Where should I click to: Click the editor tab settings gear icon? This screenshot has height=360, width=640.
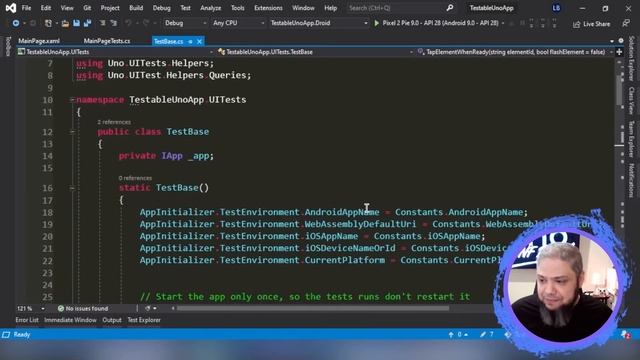tap(621, 41)
